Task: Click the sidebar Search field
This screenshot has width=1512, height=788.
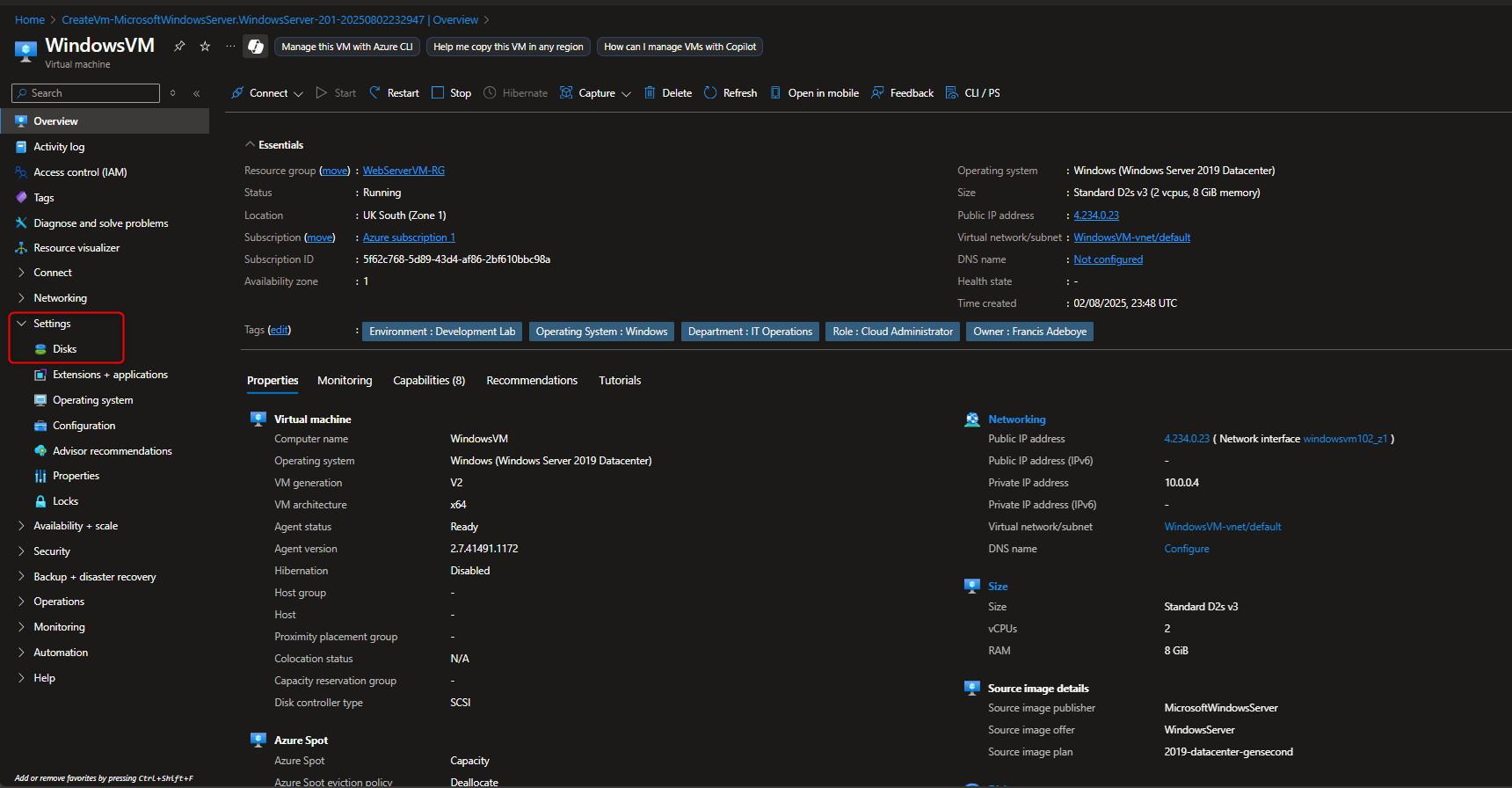Action: coord(85,93)
